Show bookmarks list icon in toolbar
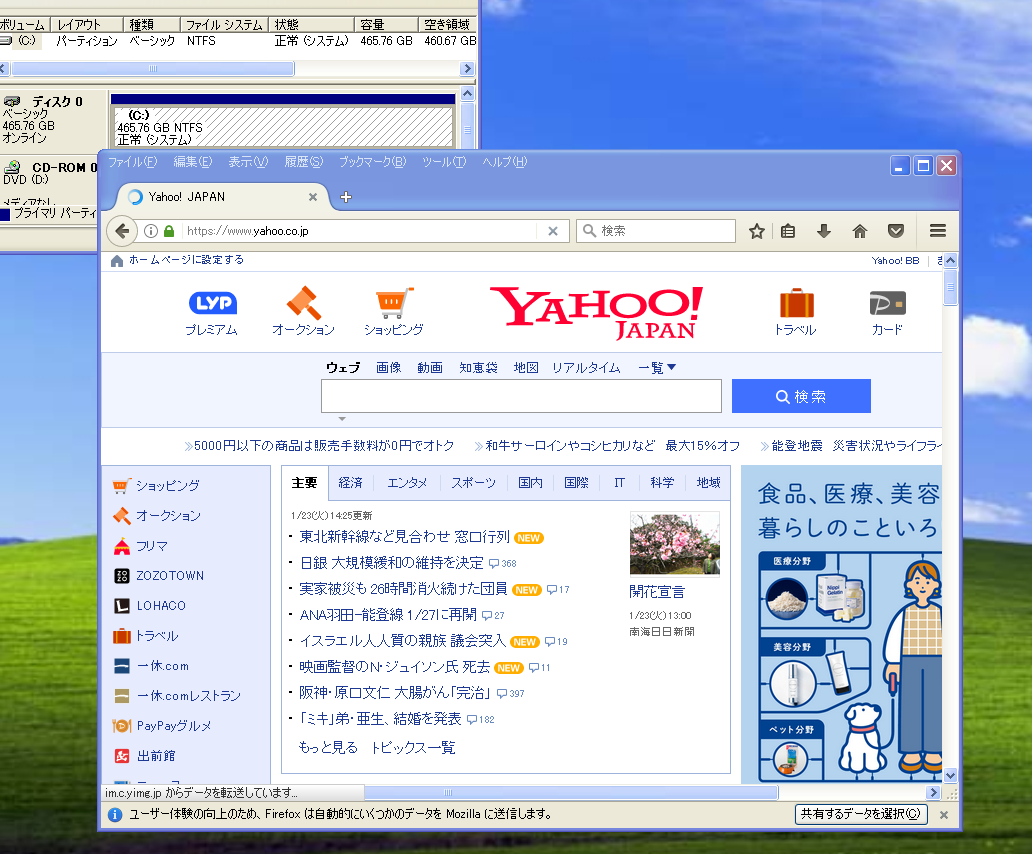This screenshot has height=854, width=1032. 788,231
